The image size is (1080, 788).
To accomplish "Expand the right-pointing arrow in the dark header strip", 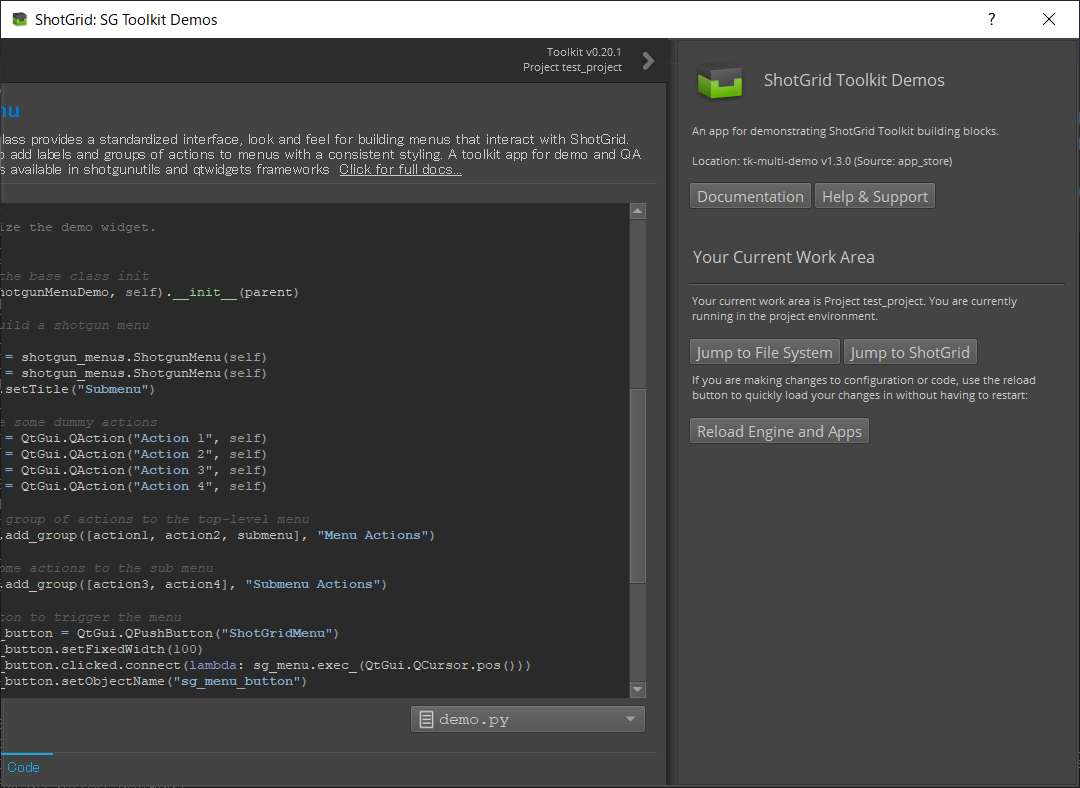I will 647,60.
